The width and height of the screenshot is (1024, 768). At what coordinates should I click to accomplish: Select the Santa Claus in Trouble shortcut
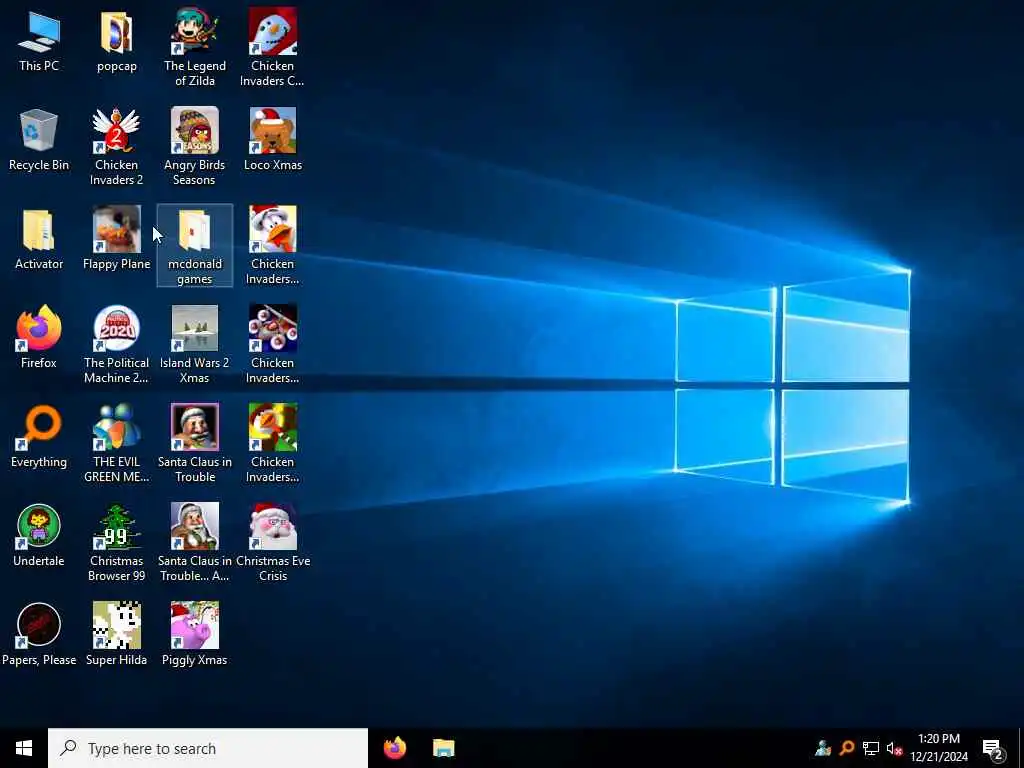point(195,443)
